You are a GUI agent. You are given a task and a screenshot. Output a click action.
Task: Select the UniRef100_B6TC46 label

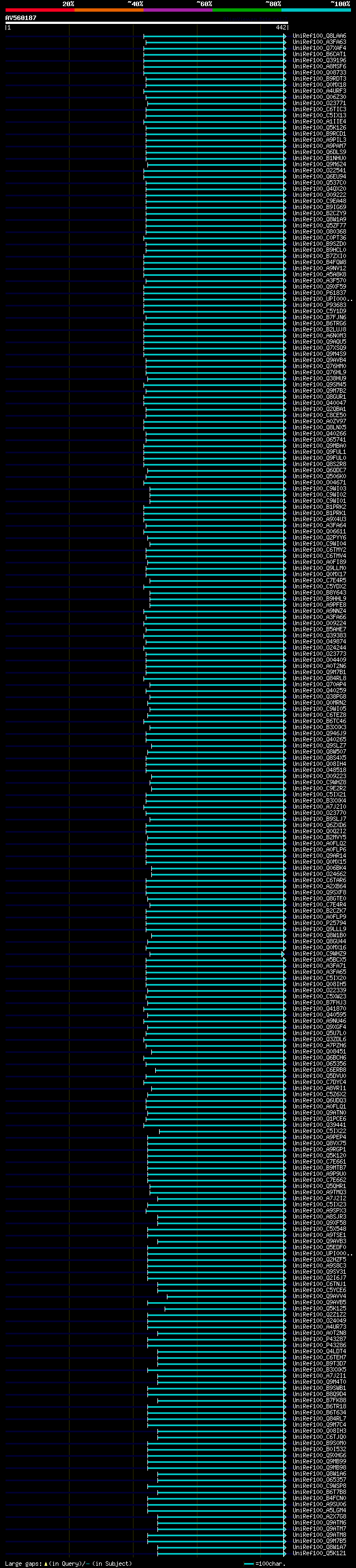coord(319,721)
